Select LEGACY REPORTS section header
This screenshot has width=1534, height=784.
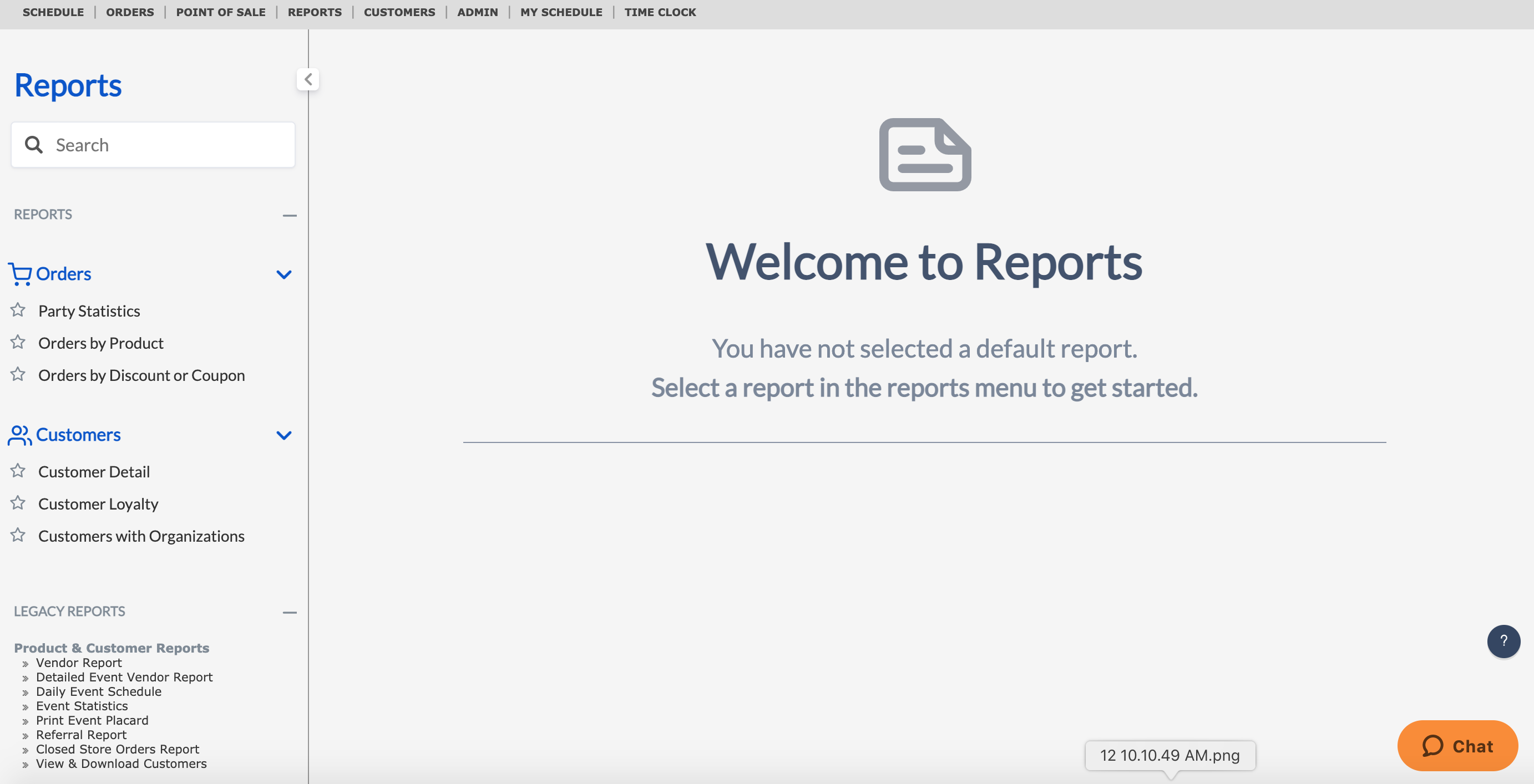click(x=69, y=610)
